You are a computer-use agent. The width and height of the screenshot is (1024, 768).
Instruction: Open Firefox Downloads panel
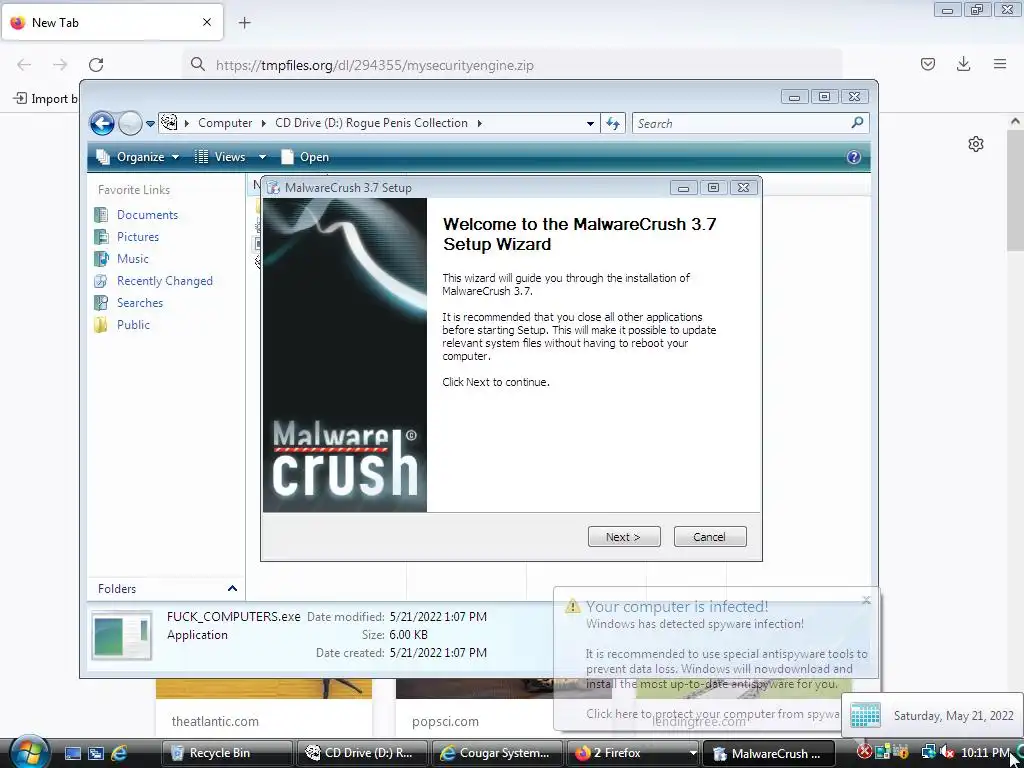point(963,64)
